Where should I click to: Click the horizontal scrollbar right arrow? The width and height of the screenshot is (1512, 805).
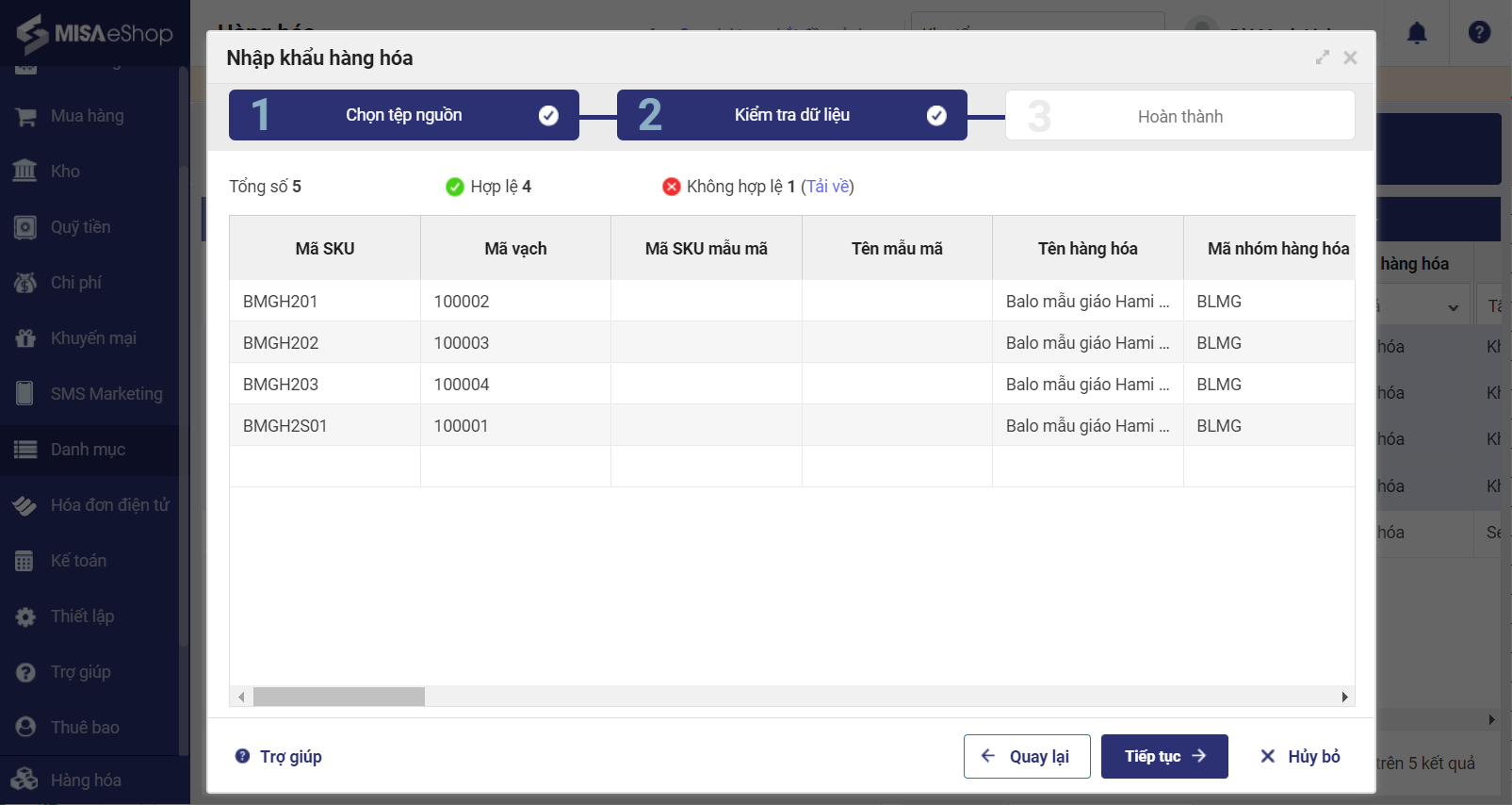pos(1344,697)
